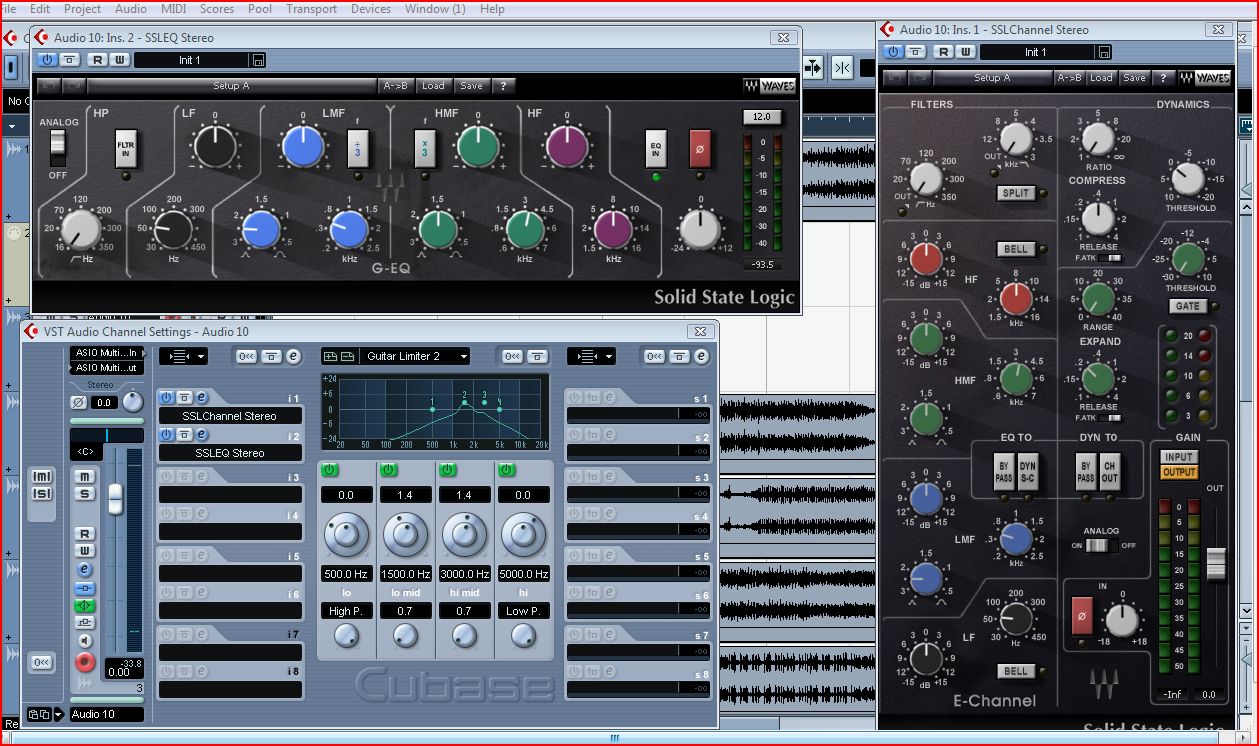
Task: Toggle insert i1 SSLChannel power button
Action: click(166, 398)
